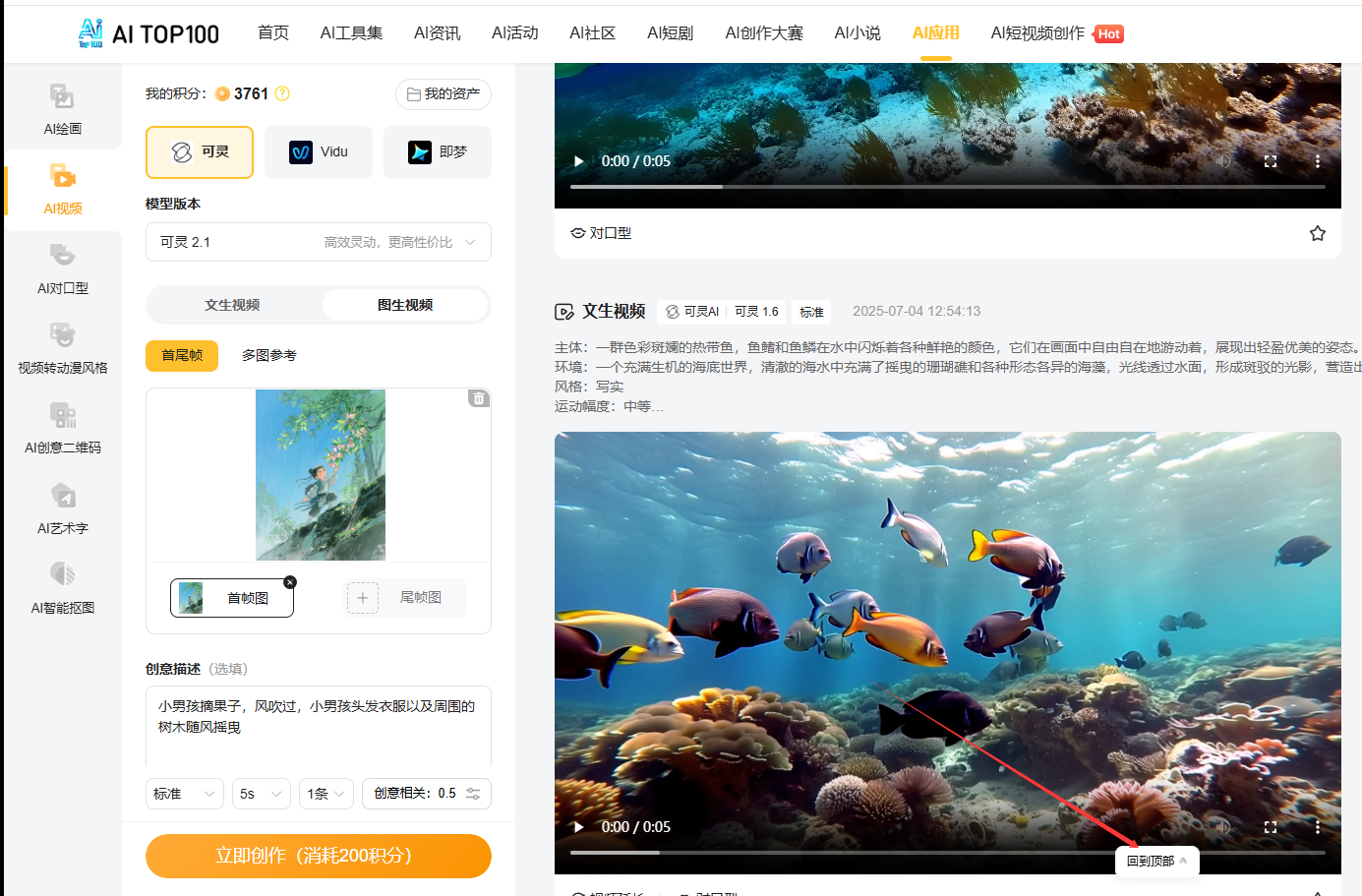Open AI活动 in top navigation
The image size is (1362, 896).
(x=515, y=33)
